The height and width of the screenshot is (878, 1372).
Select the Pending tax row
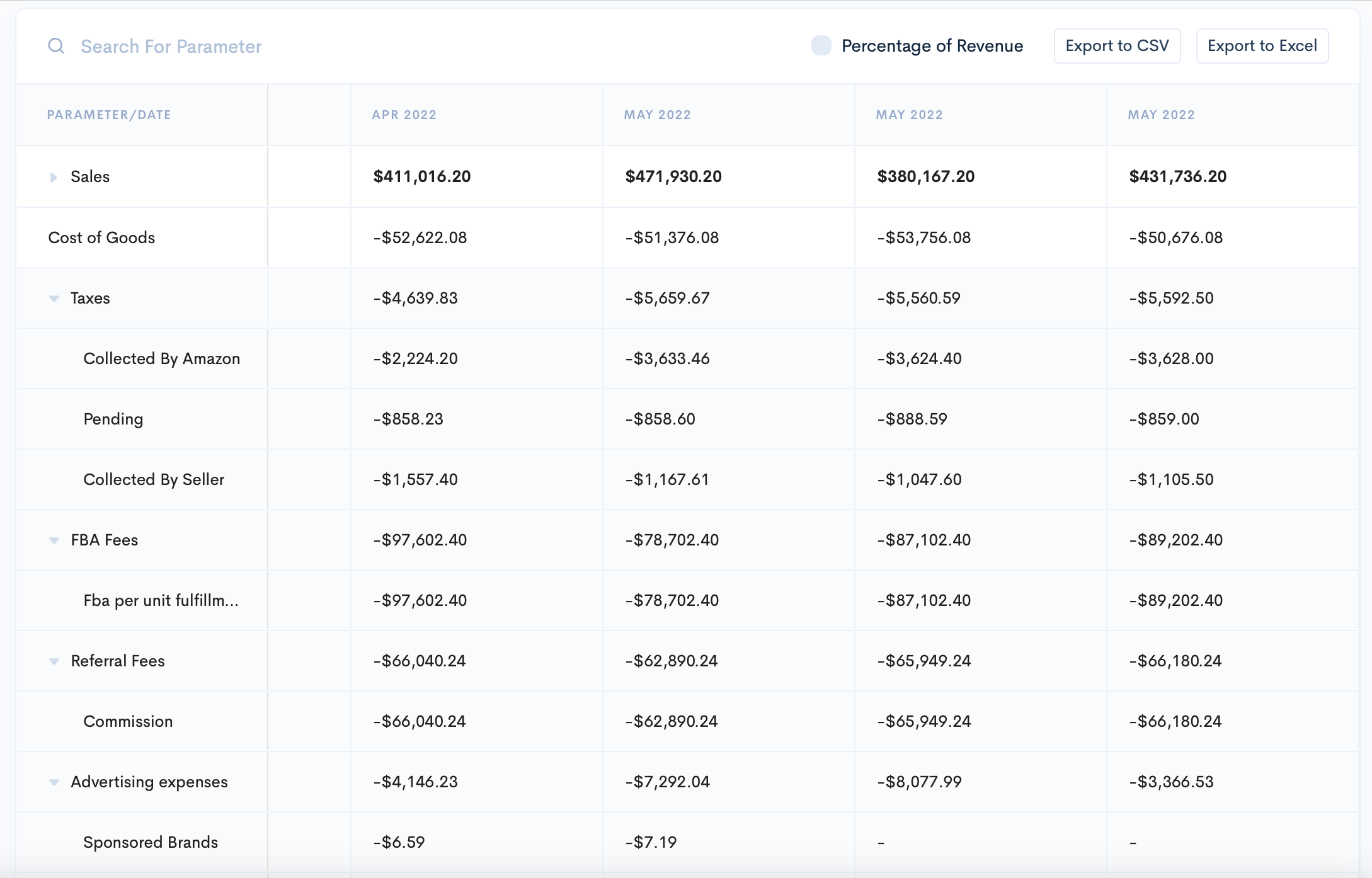pyautogui.click(x=113, y=419)
